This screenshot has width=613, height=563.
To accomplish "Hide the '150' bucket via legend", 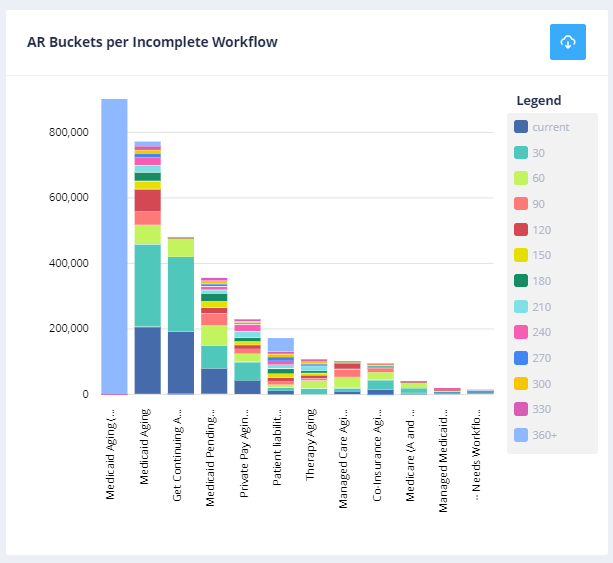I will click(x=540, y=255).
